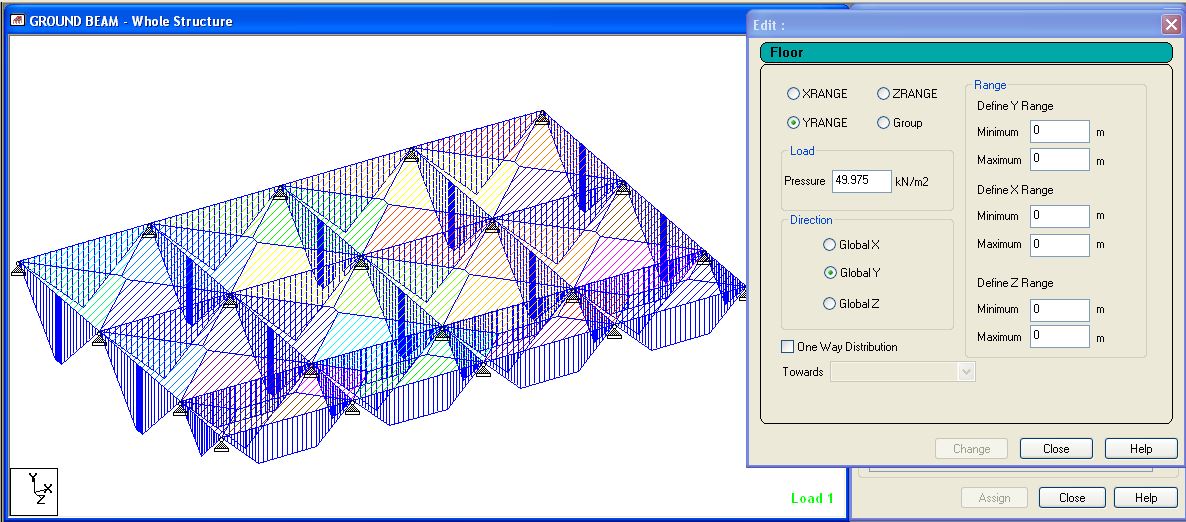Click the Assign button in background dialog
The width and height of the screenshot is (1186, 522).
[x=995, y=498]
